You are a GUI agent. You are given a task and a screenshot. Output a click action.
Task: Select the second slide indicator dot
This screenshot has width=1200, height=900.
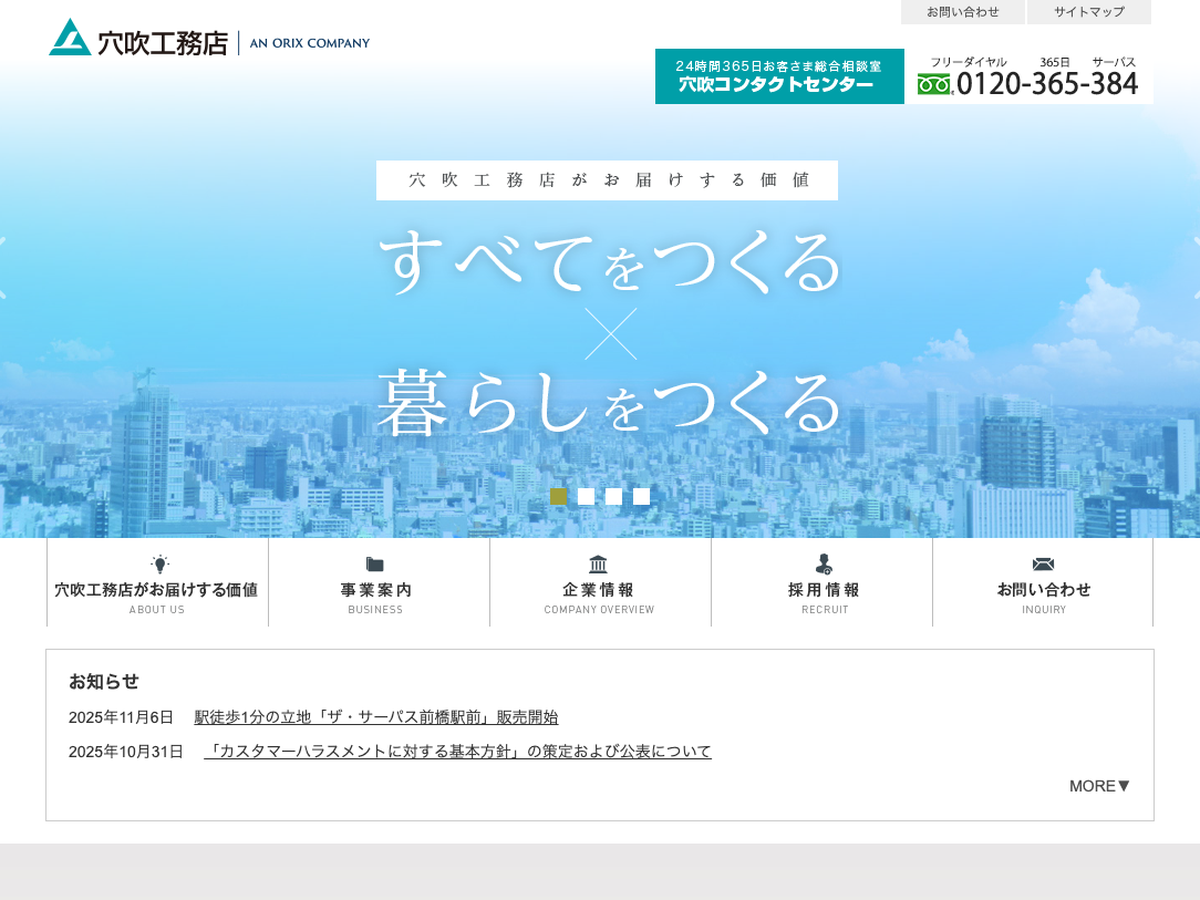pos(586,496)
